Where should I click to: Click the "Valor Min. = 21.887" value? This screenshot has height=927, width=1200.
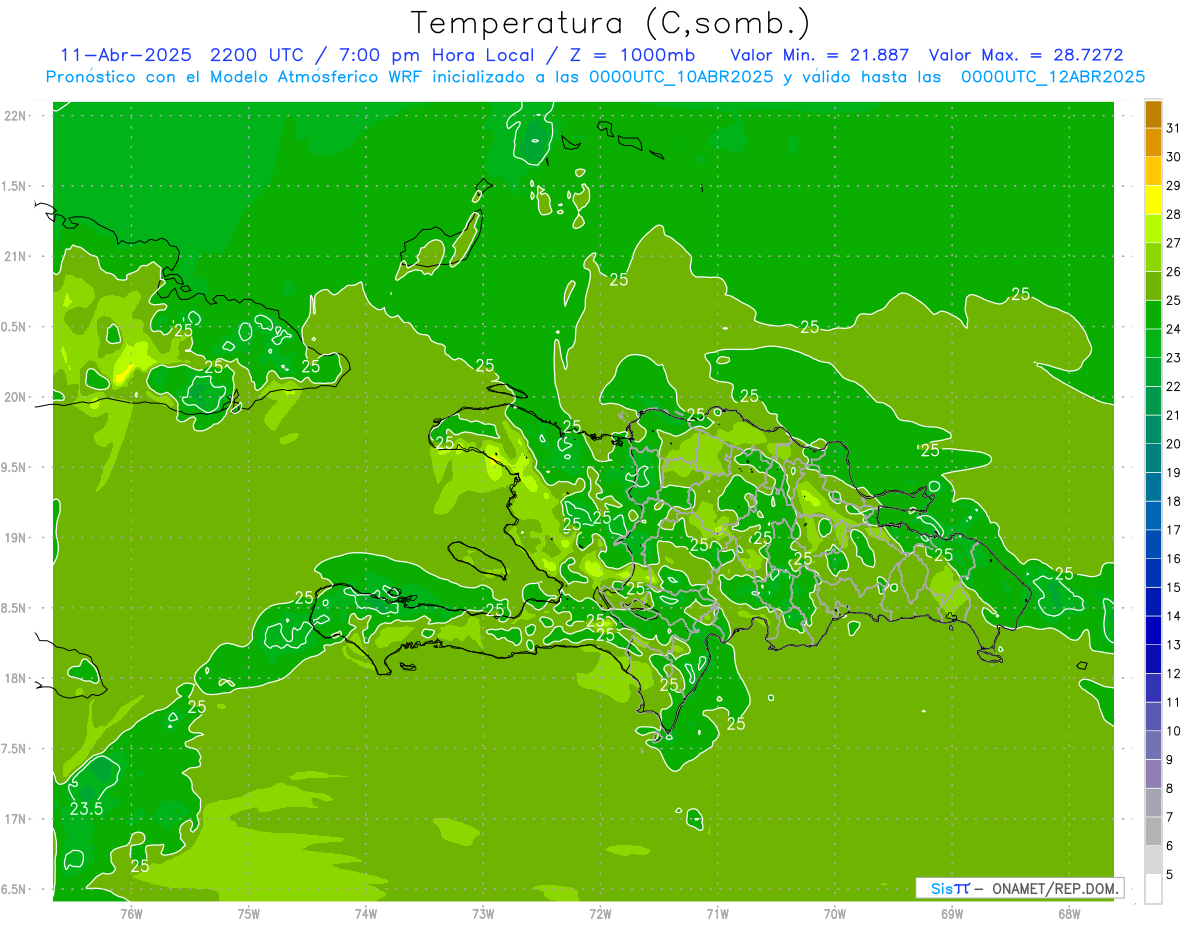(820, 54)
